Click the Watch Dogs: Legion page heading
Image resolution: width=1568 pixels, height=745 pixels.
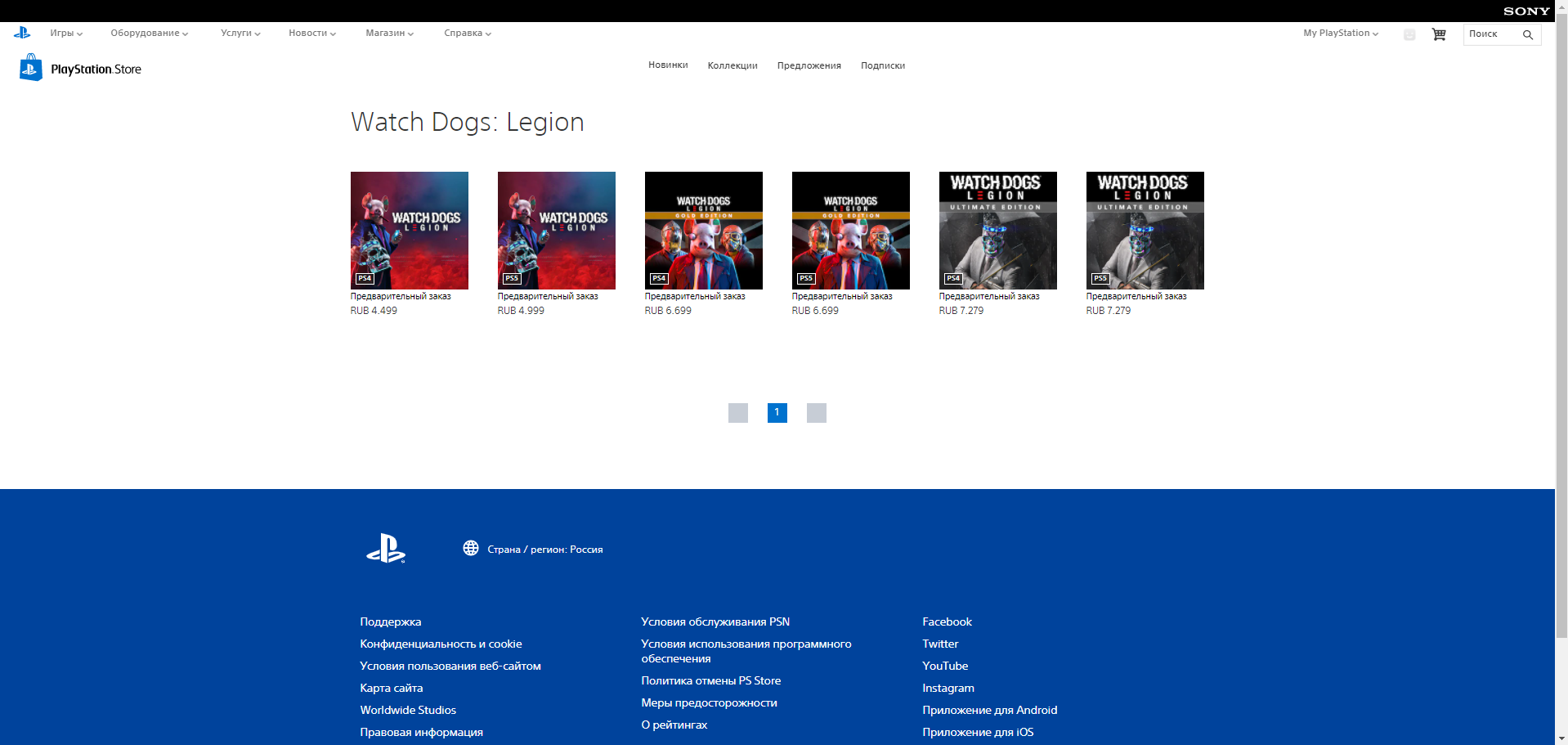[x=468, y=122]
